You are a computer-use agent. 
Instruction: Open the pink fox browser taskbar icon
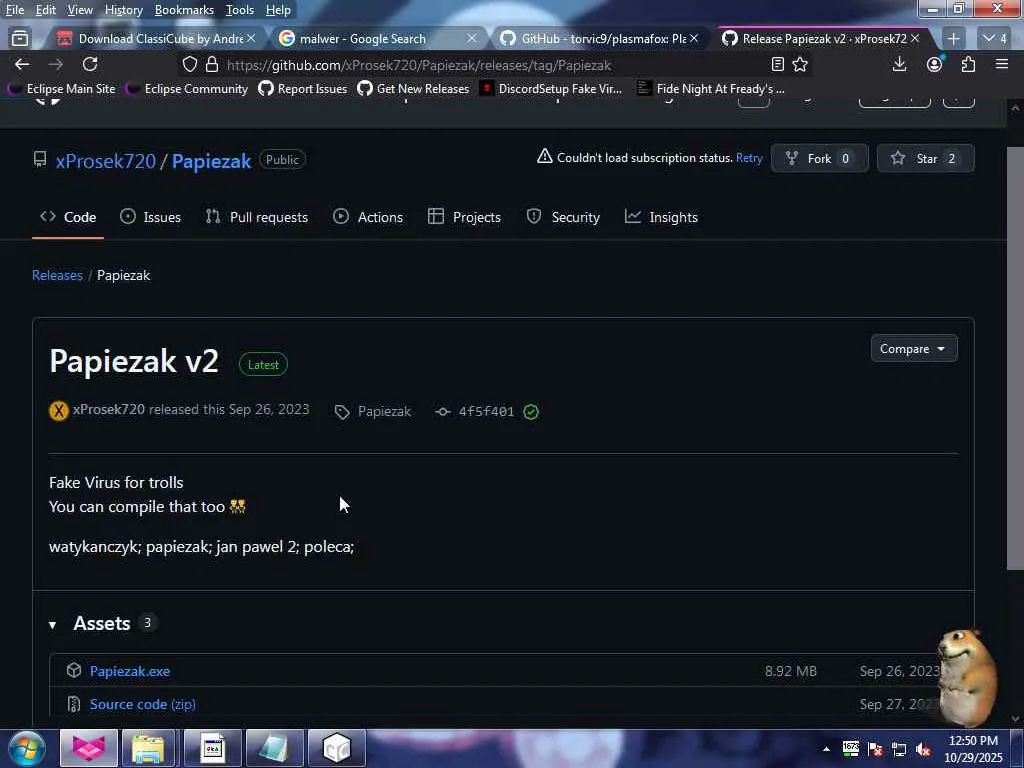89,748
